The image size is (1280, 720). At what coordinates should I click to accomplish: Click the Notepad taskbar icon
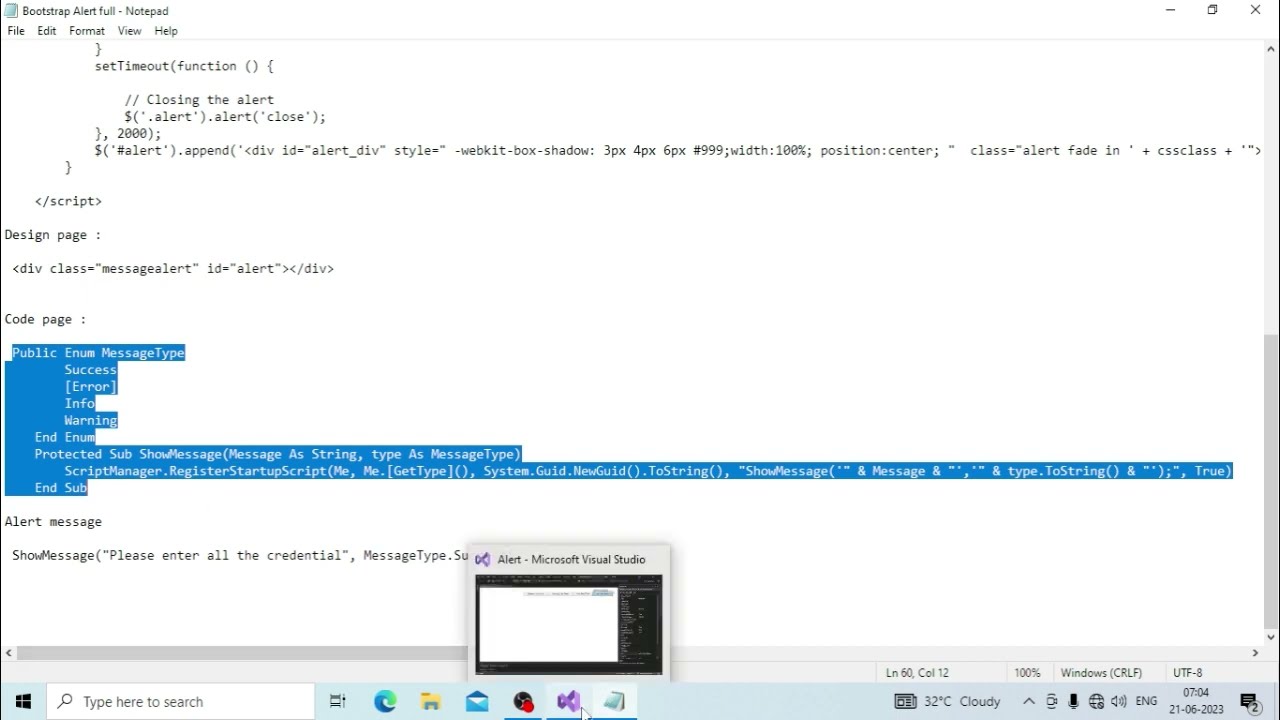pos(614,701)
